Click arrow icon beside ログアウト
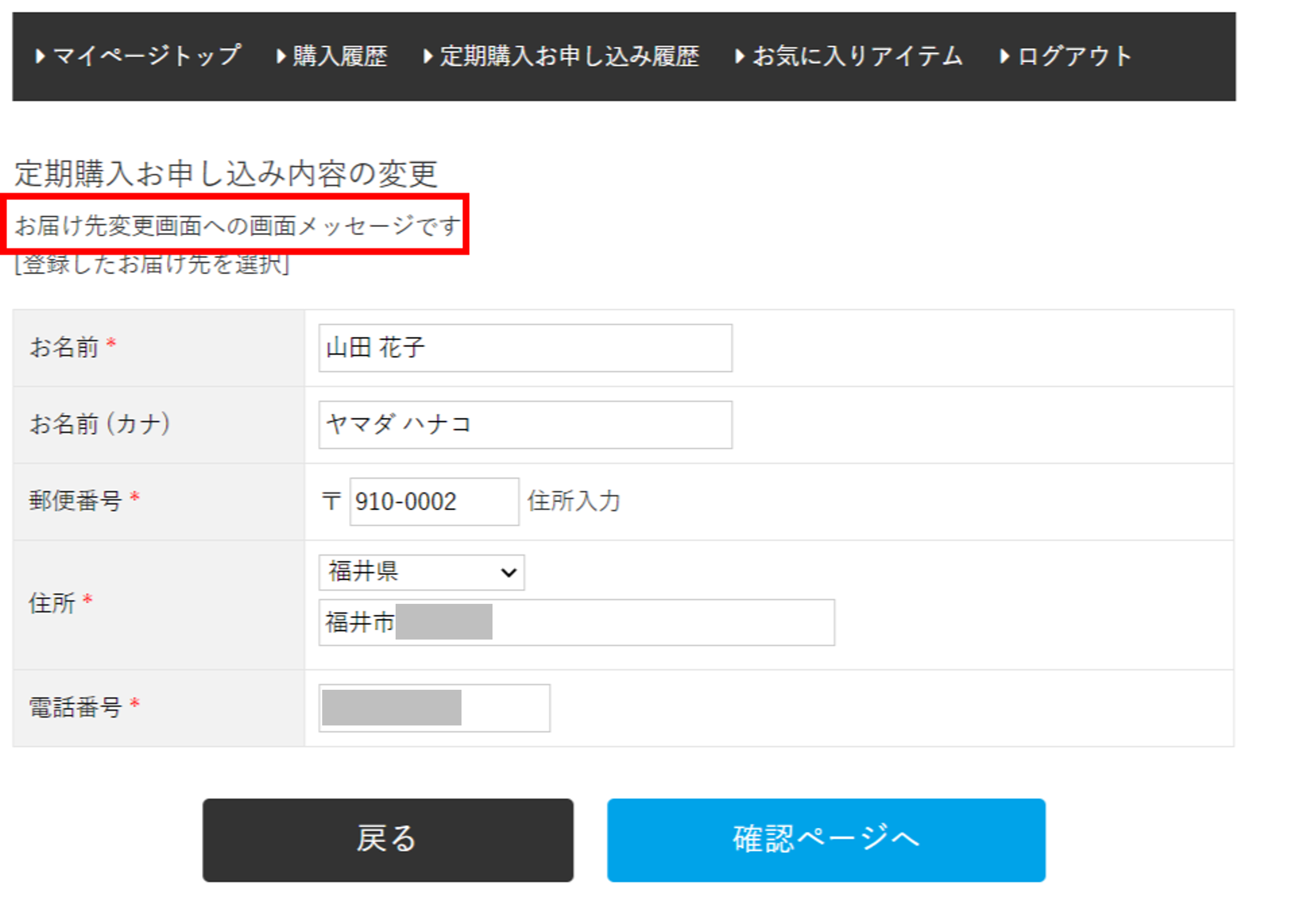Image resolution: width=1299 pixels, height=924 pixels. [1004, 56]
